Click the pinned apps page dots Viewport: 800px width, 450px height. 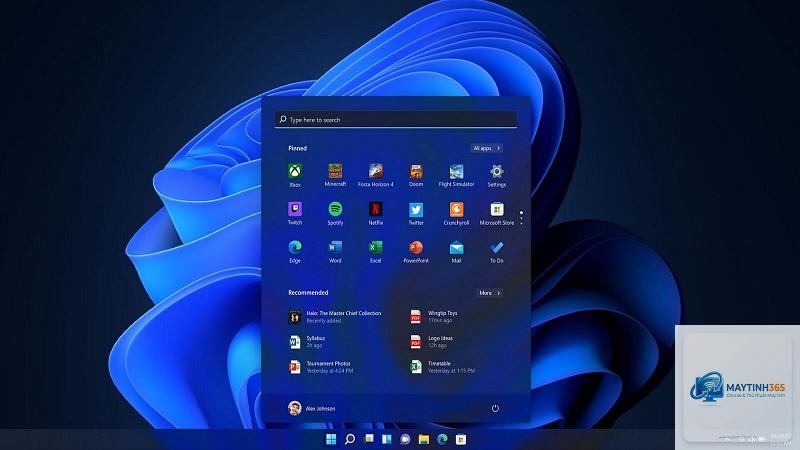point(521,218)
